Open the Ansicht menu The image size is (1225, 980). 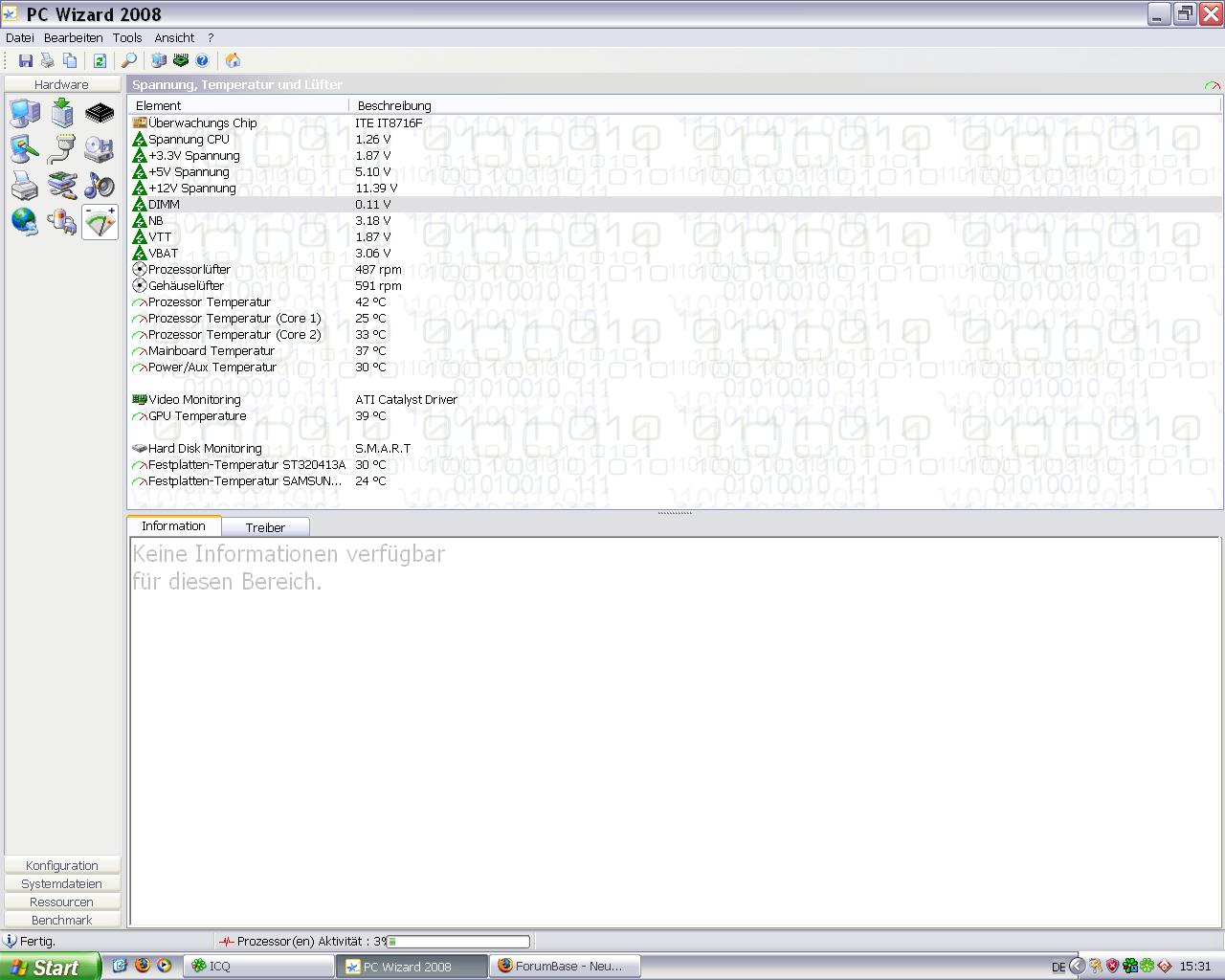(x=174, y=38)
